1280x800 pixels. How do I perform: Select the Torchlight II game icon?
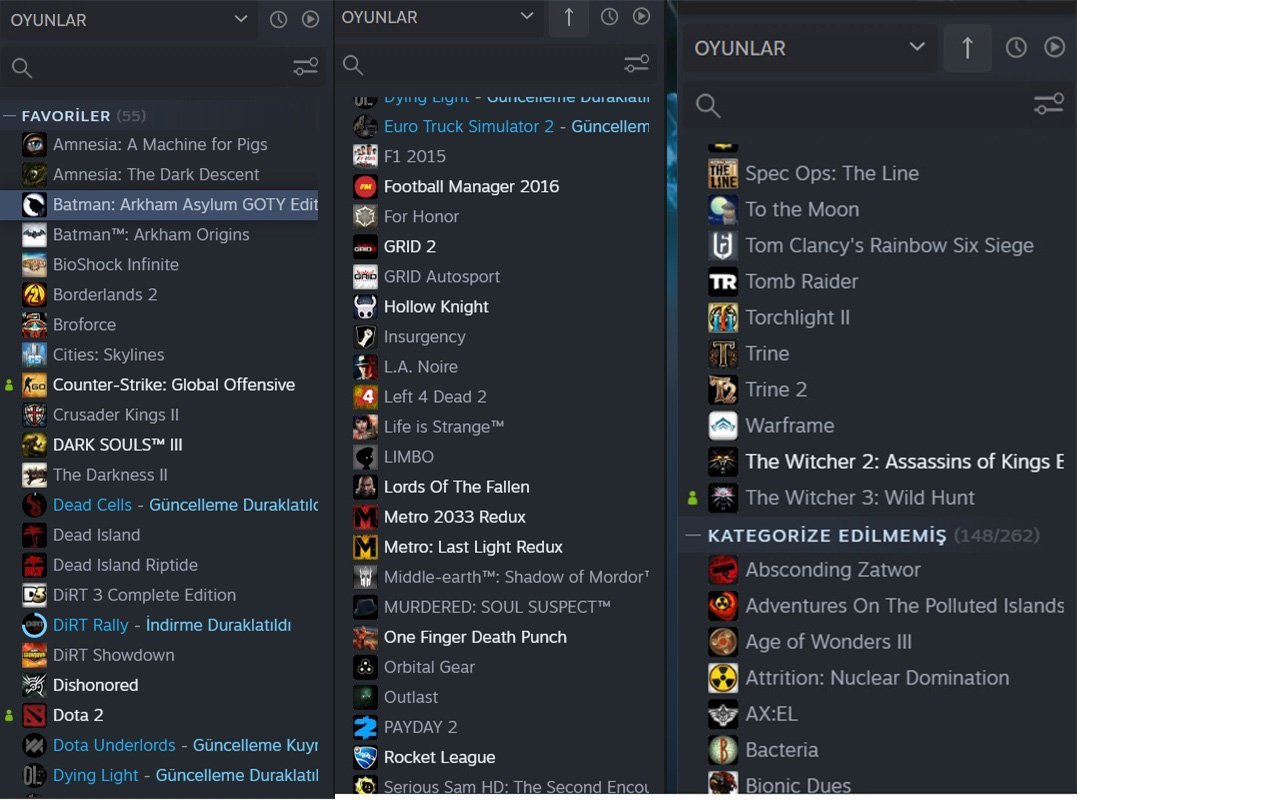coord(723,318)
